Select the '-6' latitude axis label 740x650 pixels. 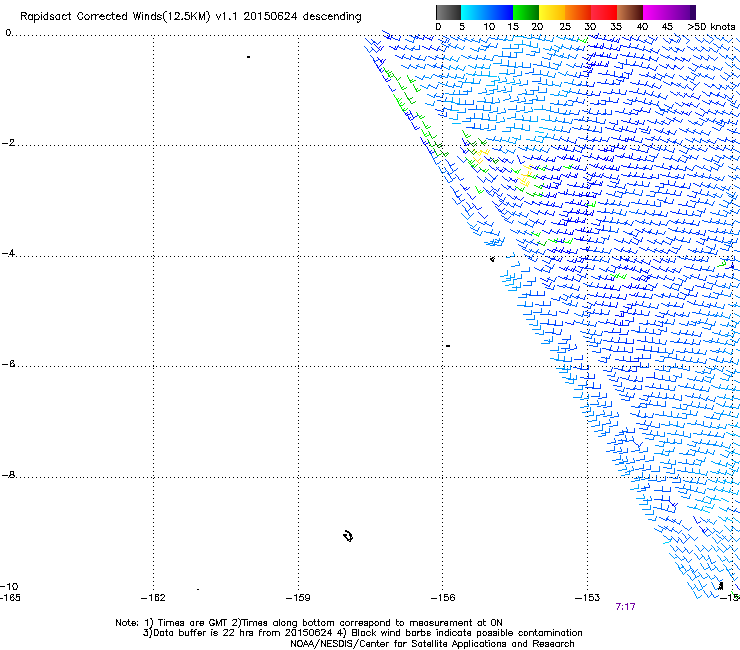[8, 364]
